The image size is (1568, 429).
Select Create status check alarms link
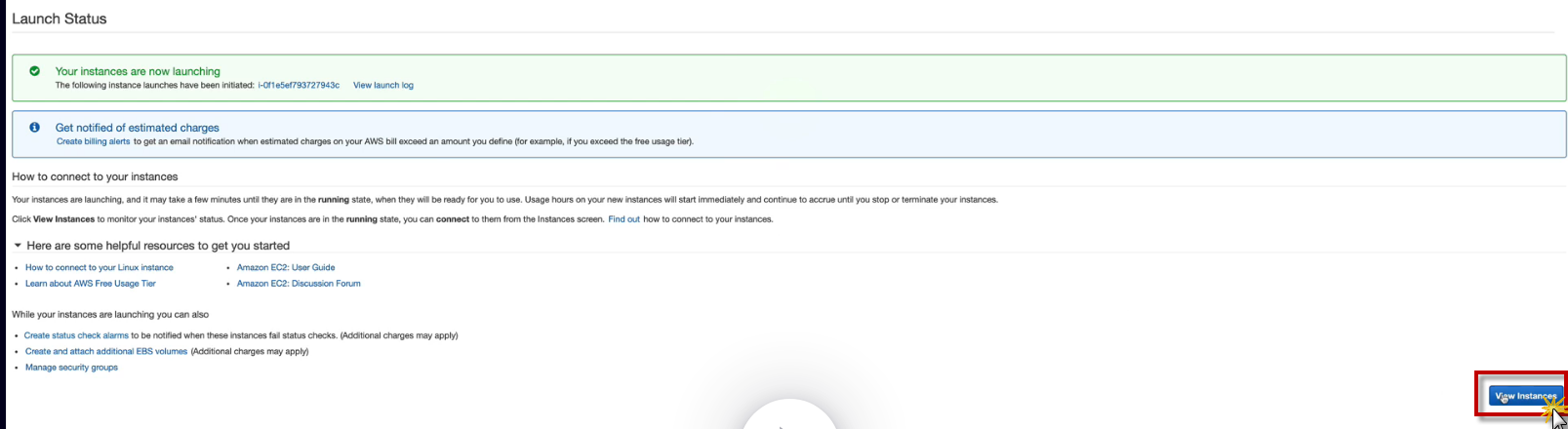point(76,335)
